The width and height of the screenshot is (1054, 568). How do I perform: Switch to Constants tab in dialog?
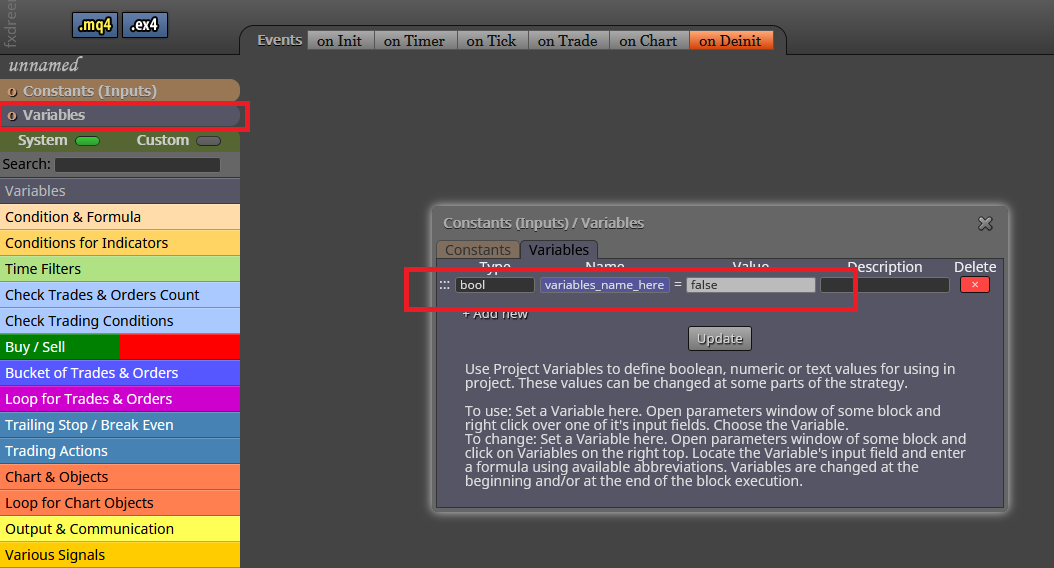pyautogui.click(x=477, y=249)
